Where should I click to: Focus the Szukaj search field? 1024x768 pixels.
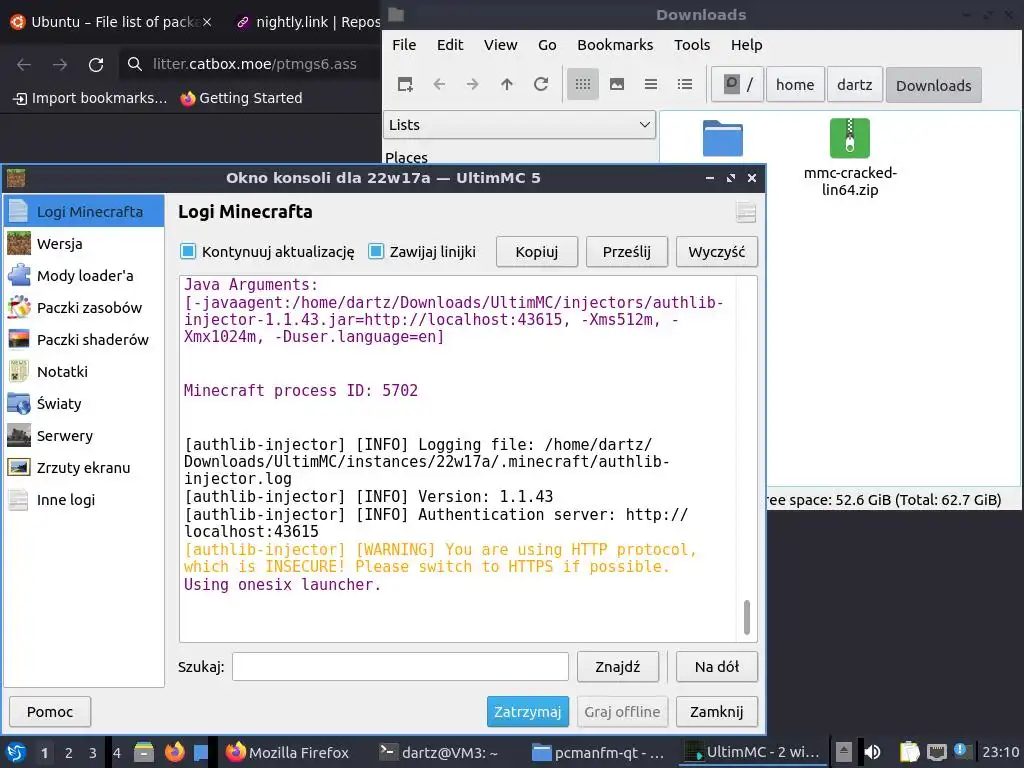coord(400,667)
